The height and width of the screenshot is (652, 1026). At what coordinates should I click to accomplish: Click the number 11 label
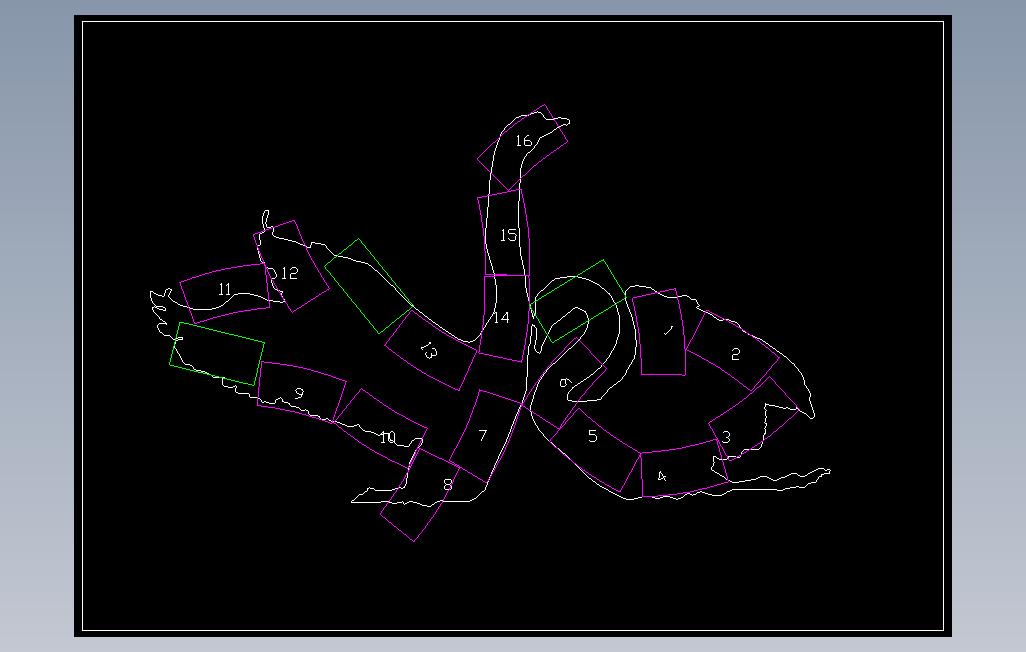point(224,289)
